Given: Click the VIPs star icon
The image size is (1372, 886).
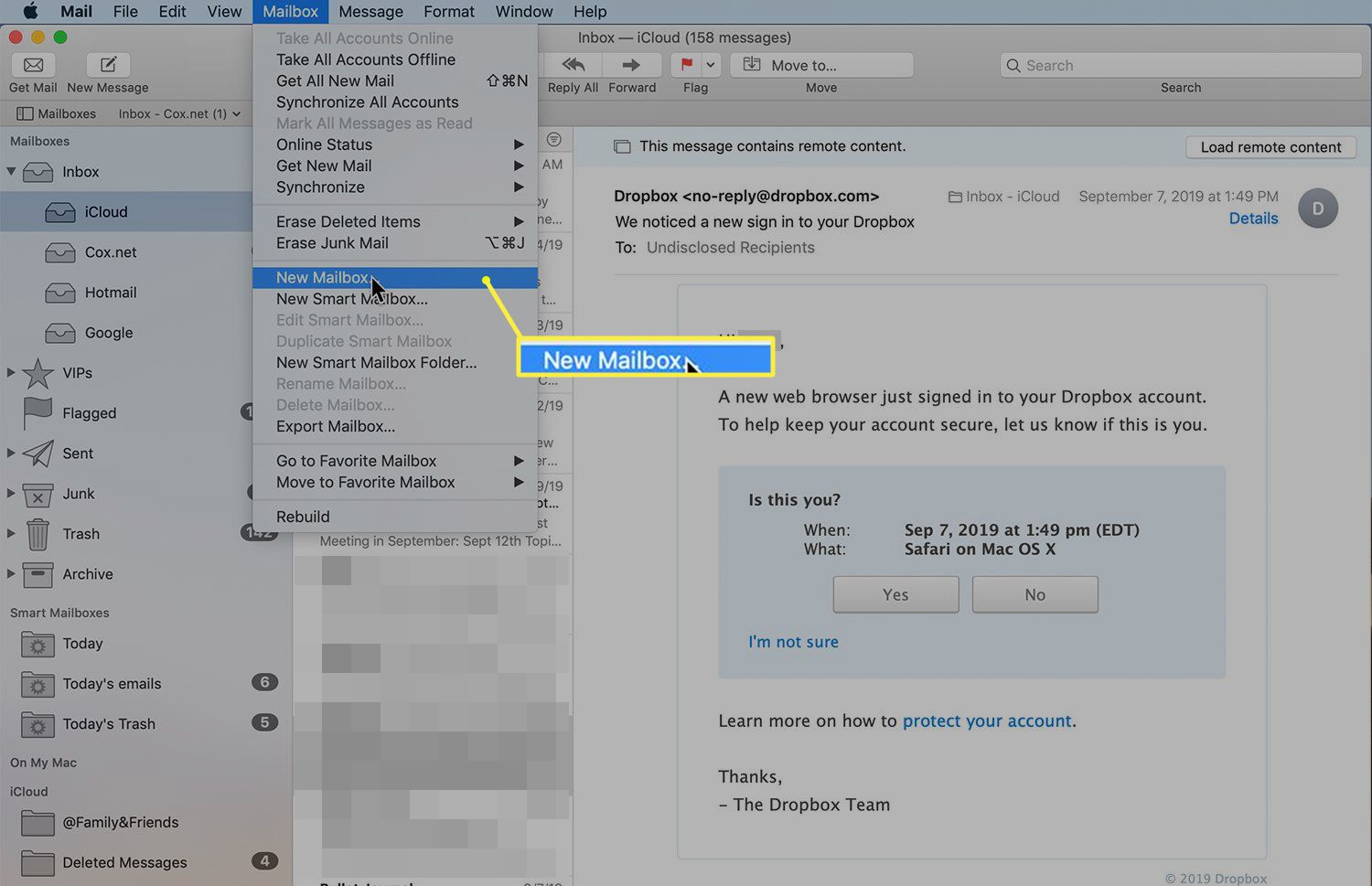Looking at the screenshot, I should pos(38,372).
